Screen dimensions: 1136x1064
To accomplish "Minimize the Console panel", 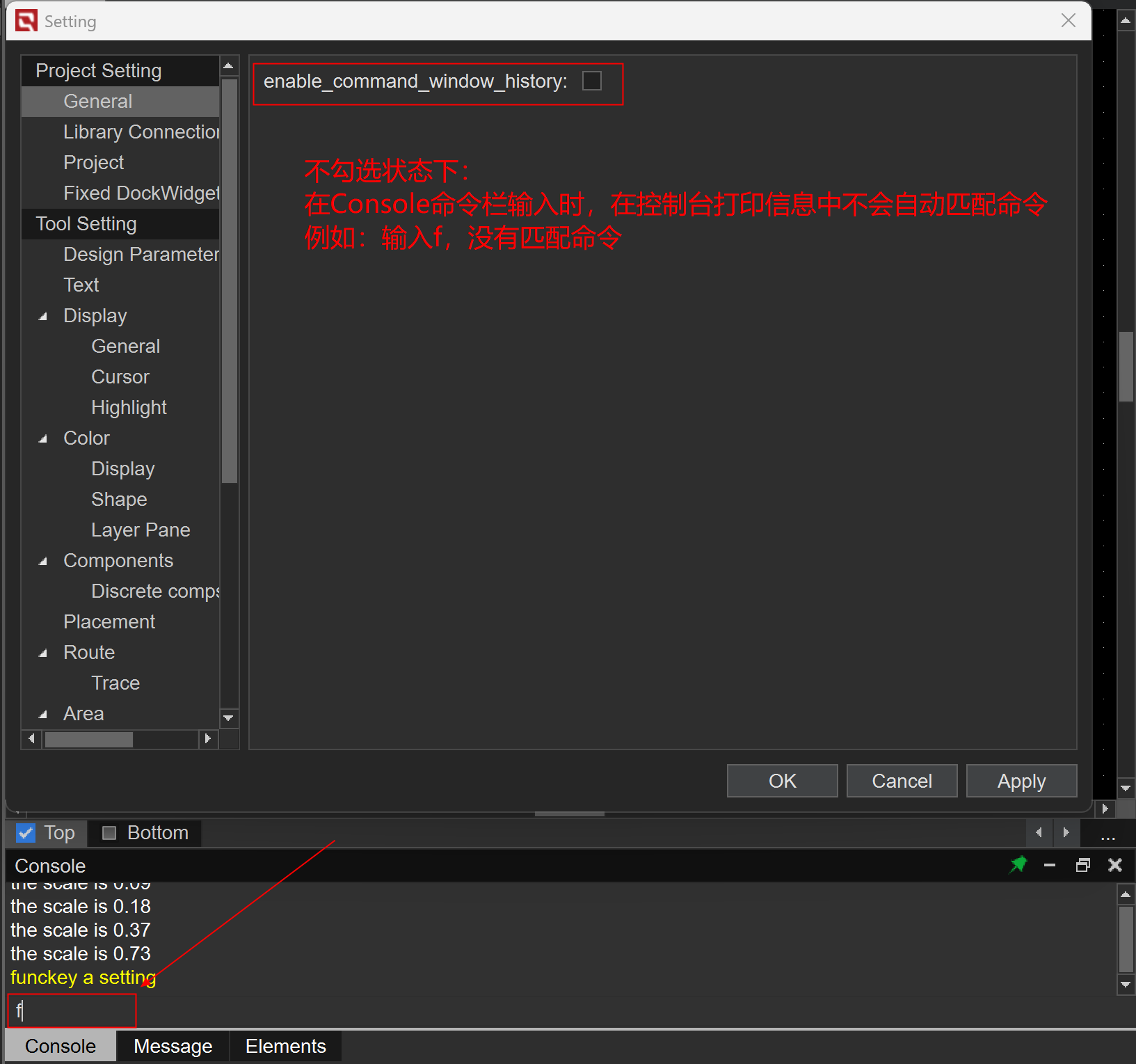I will pos(1050,865).
